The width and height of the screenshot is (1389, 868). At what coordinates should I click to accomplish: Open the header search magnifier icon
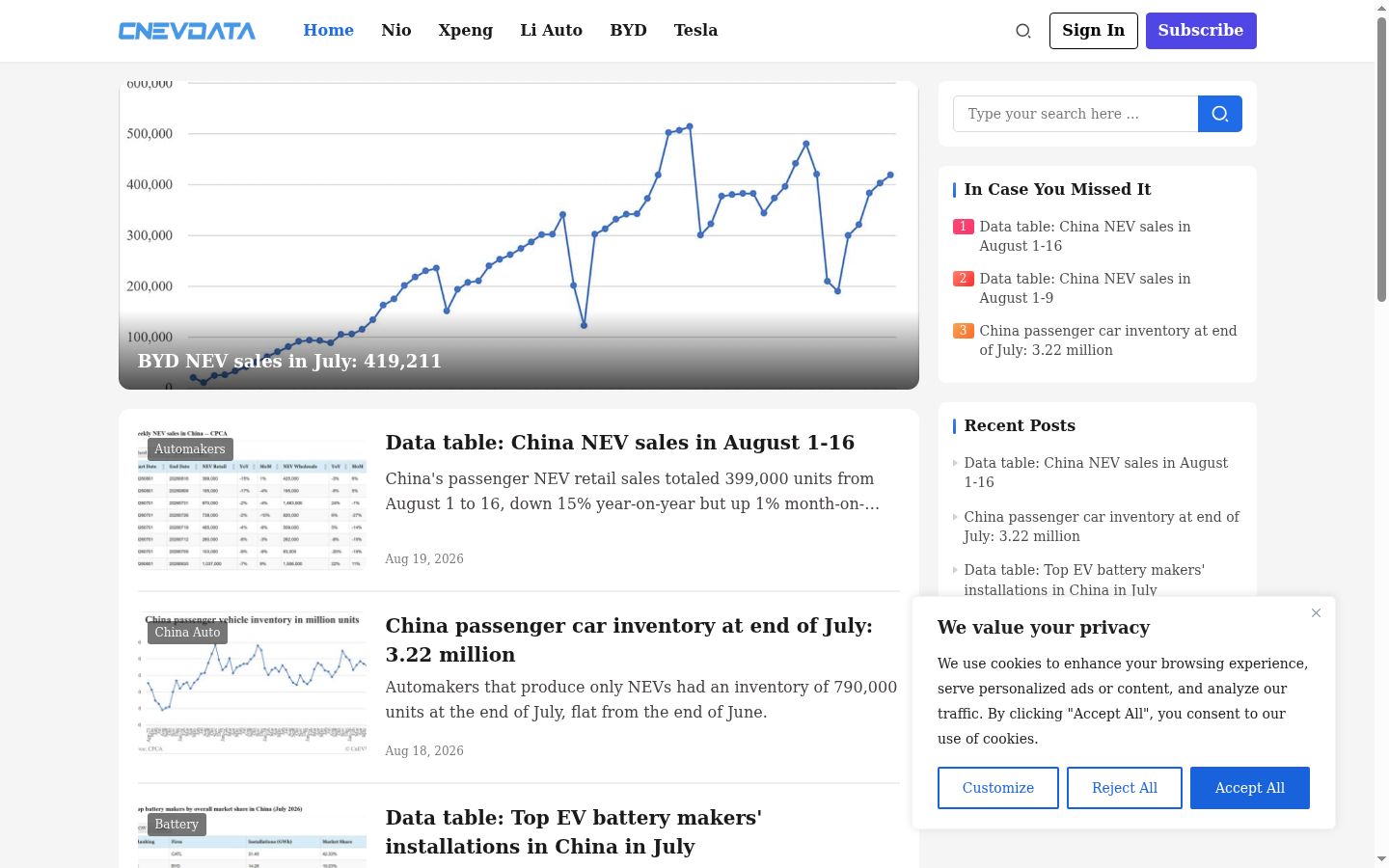coord(1023,31)
